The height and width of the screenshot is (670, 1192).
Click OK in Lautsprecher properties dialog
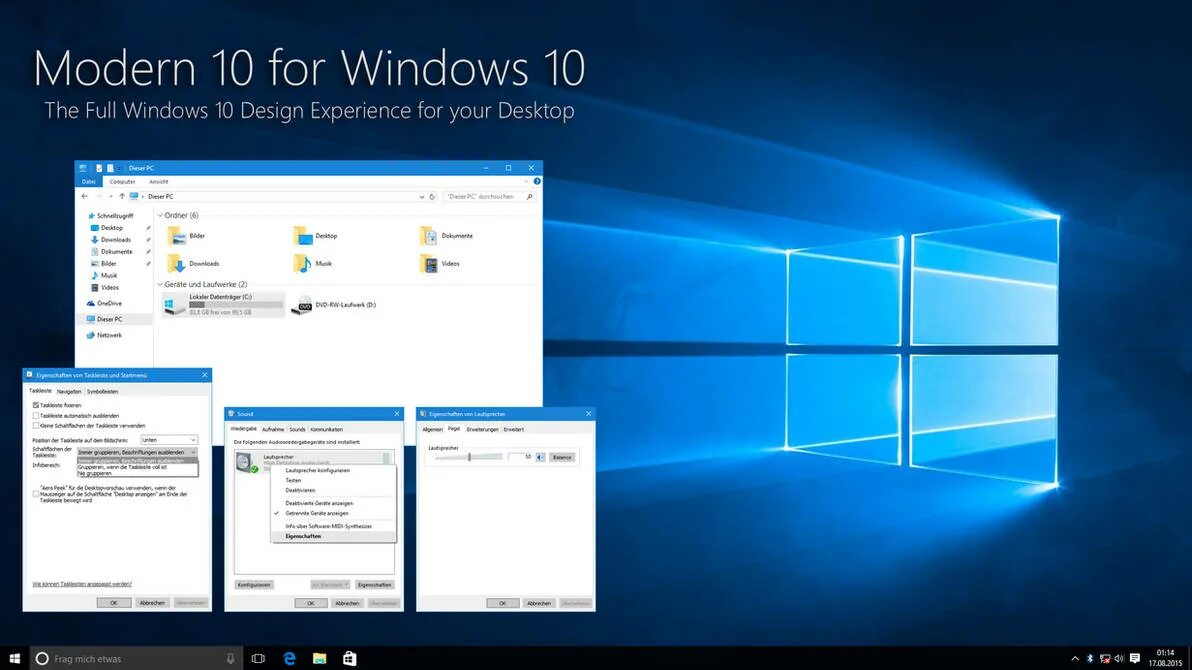[502, 603]
